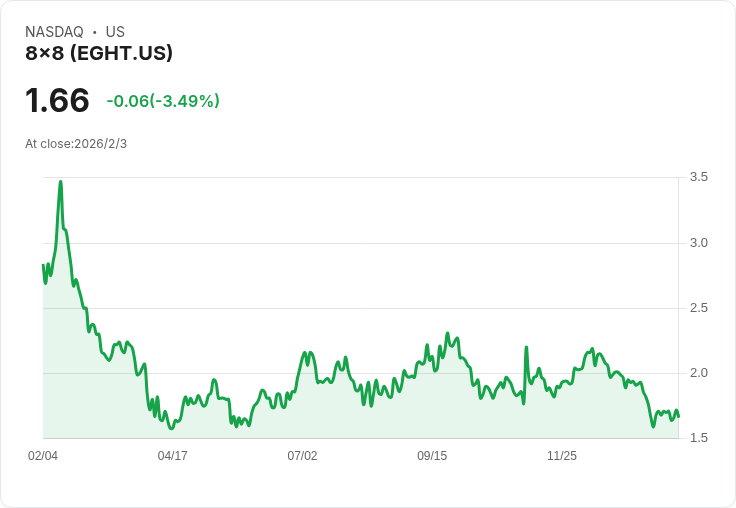Select the 2.0 y-axis label
The width and height of the screenshot is (736, 508).
coord(699,373)
